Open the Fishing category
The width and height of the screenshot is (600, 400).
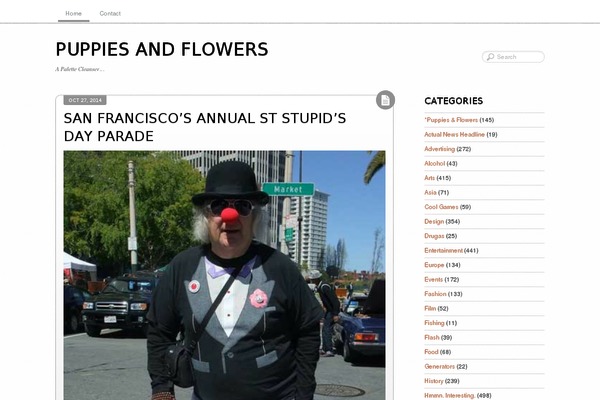click(434, 323)
